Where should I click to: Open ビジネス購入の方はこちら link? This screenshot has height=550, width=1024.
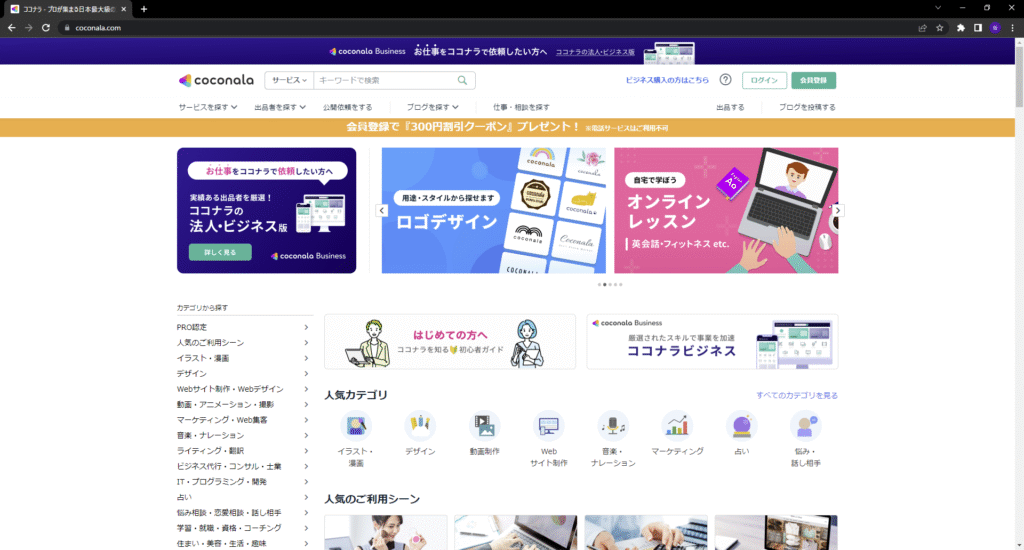tap(667, 80)
